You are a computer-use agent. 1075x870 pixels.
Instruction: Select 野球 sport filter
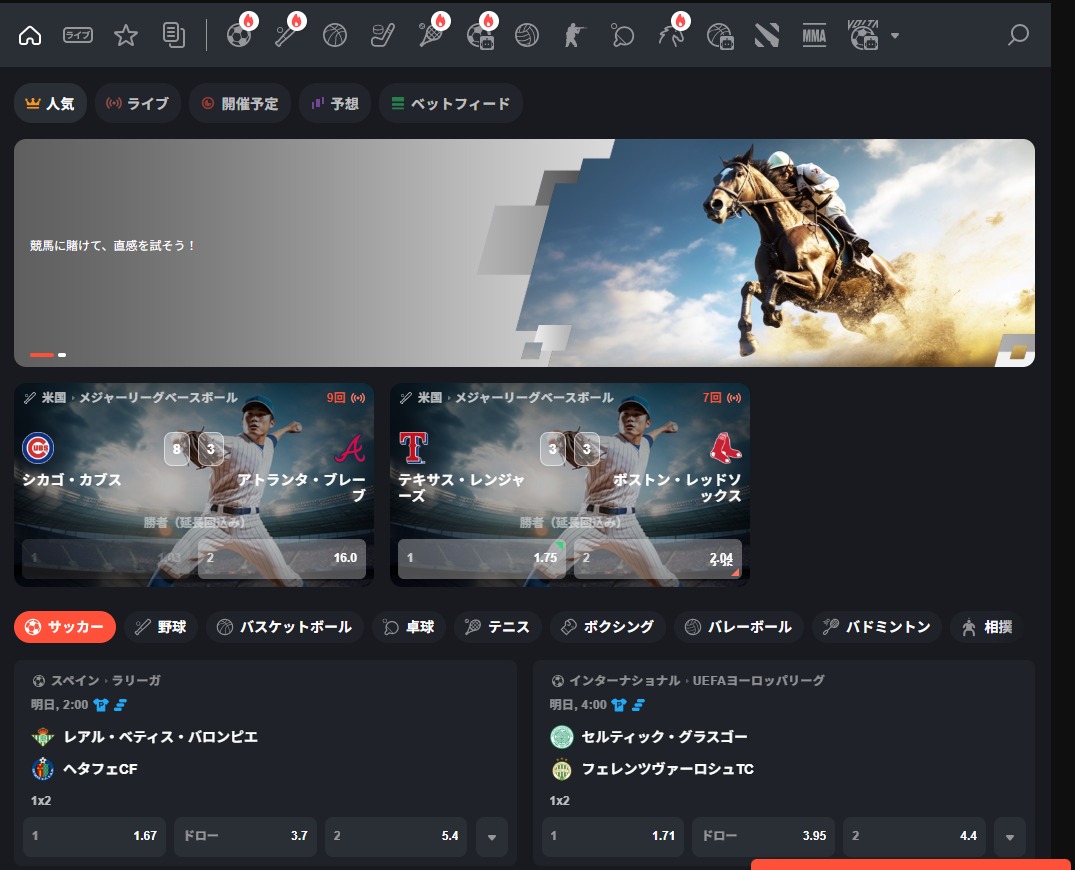[161, 627]
